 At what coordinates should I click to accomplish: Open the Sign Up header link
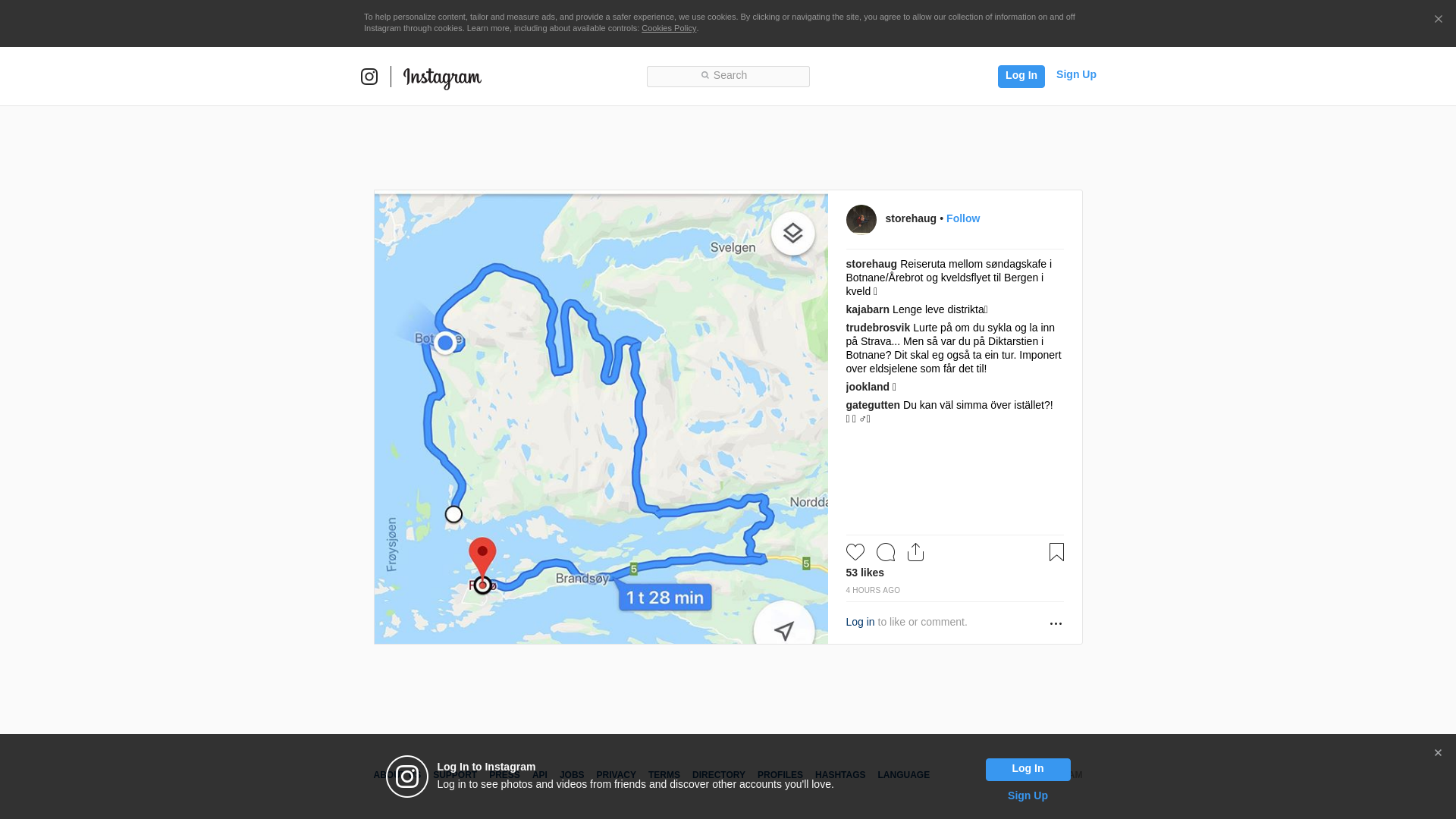coord(1076,74)
